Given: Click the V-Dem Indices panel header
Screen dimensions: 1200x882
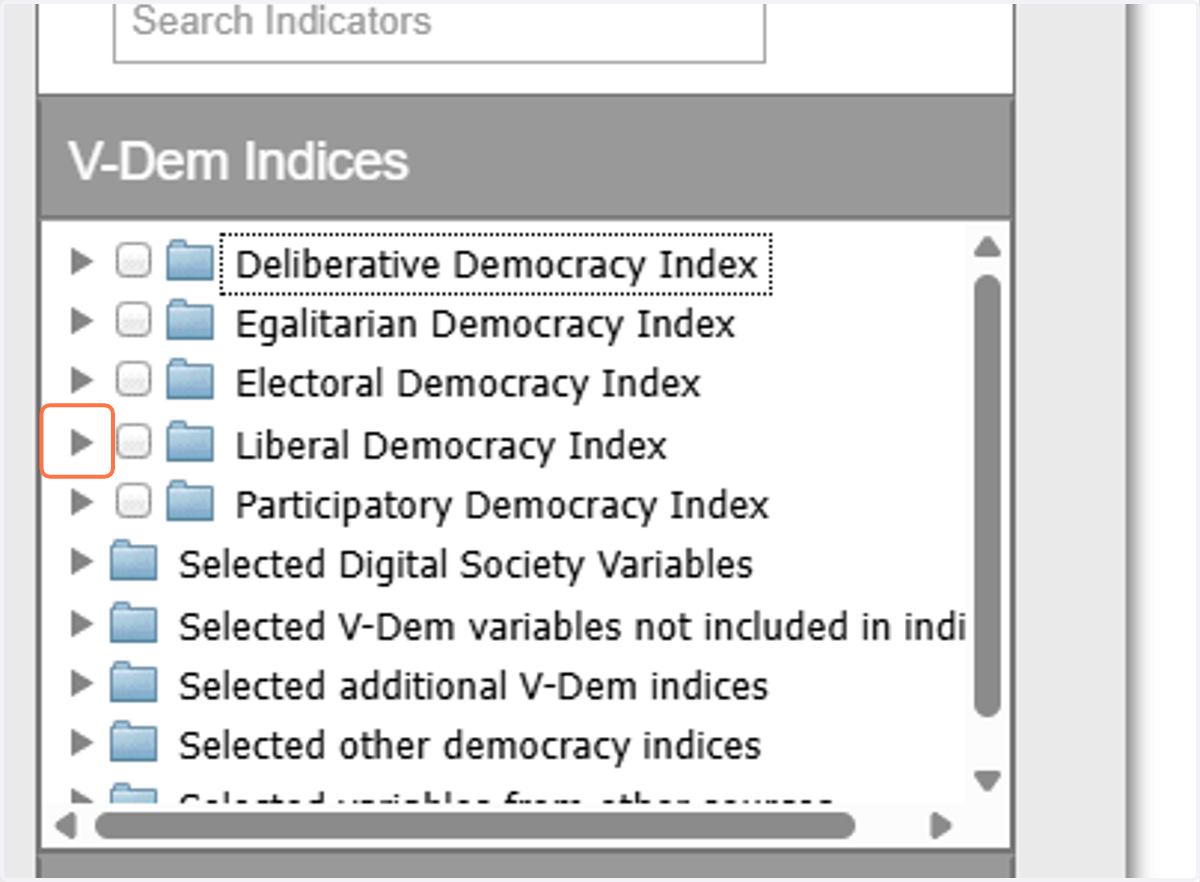Looking at the screenshot, I should pyautogui.click(x=525, y=158).
